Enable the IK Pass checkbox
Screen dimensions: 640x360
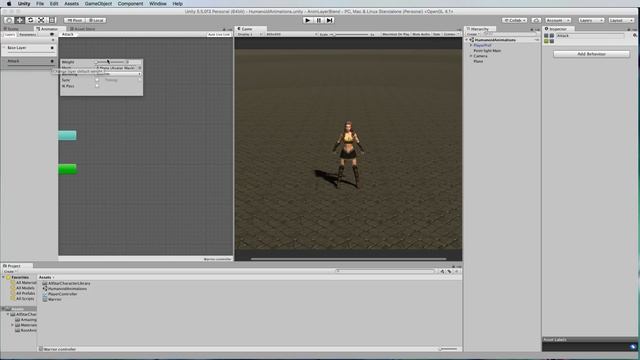coord(97,86)
